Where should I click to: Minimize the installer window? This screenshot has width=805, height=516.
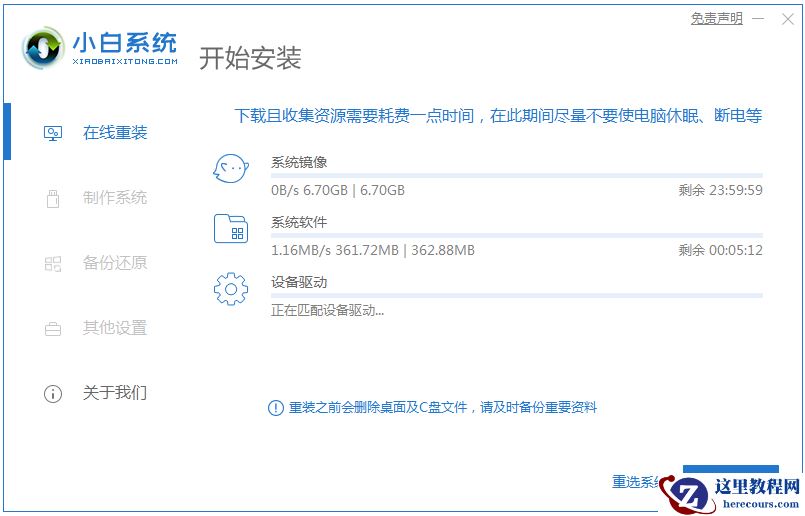tap(758, 19)
